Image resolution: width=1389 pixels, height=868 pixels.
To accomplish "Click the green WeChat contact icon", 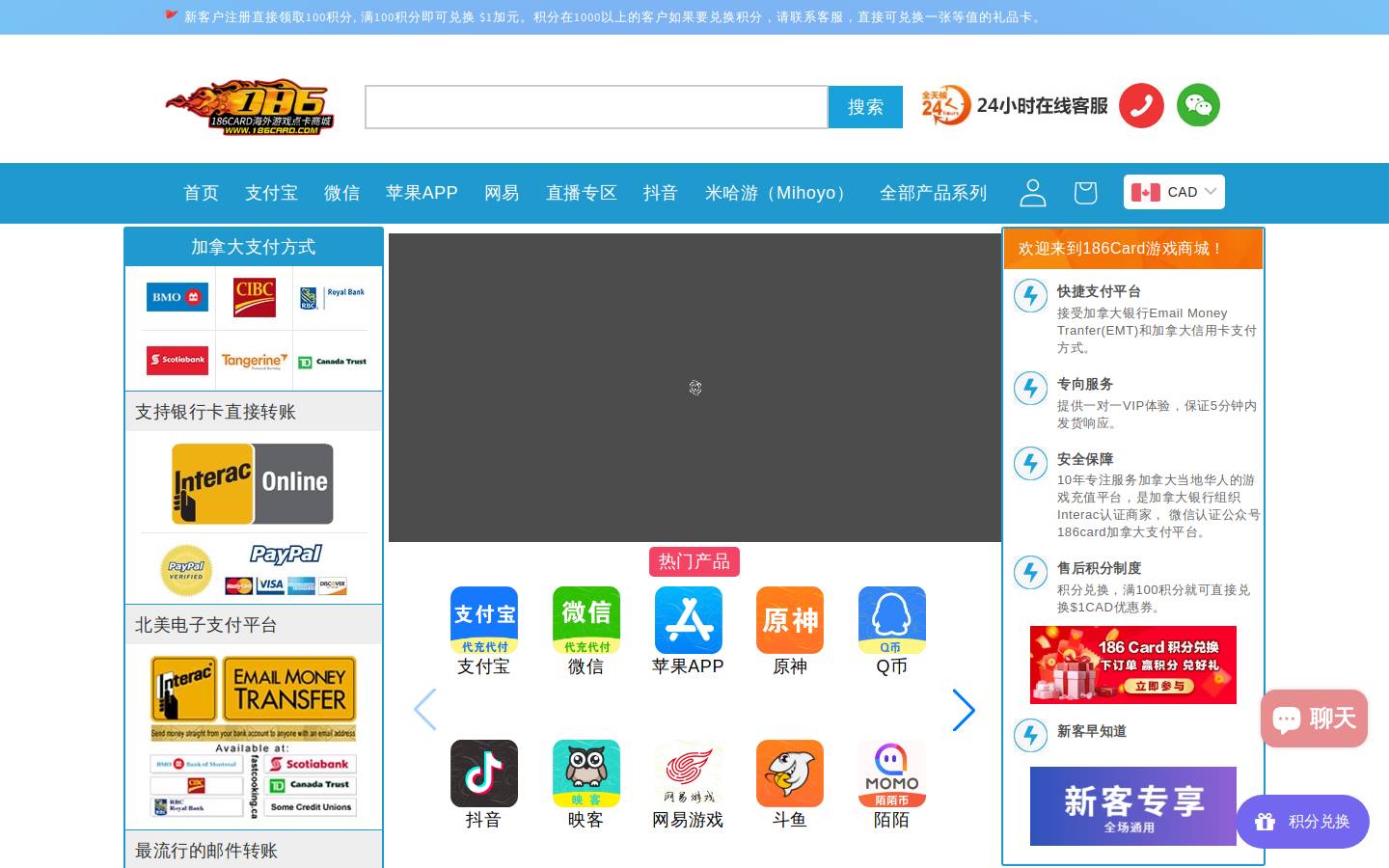I will (x=1198, y=105).
